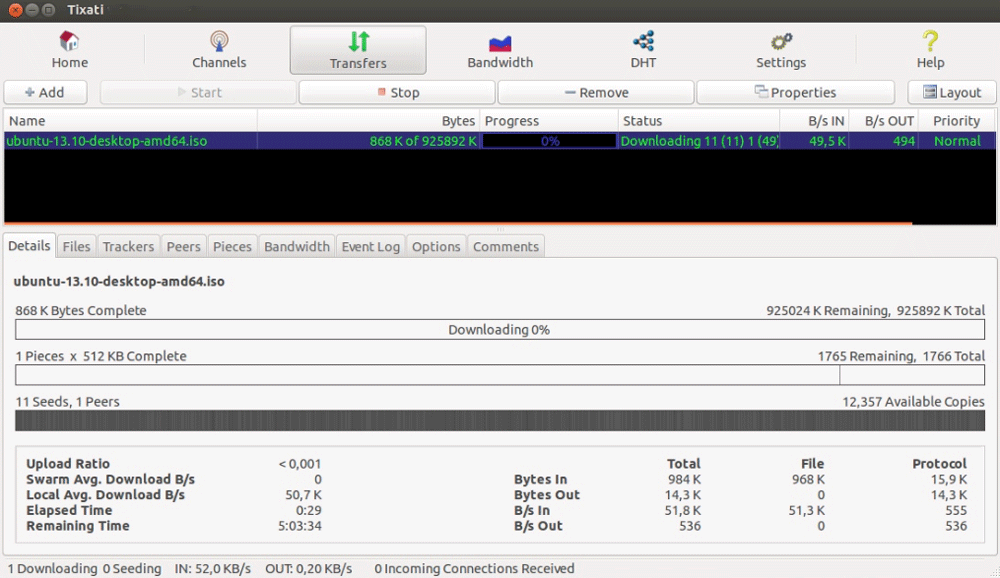Click the availability bar under Seeds, Peers
The image size is (1000, 578).
click(500, 420)
